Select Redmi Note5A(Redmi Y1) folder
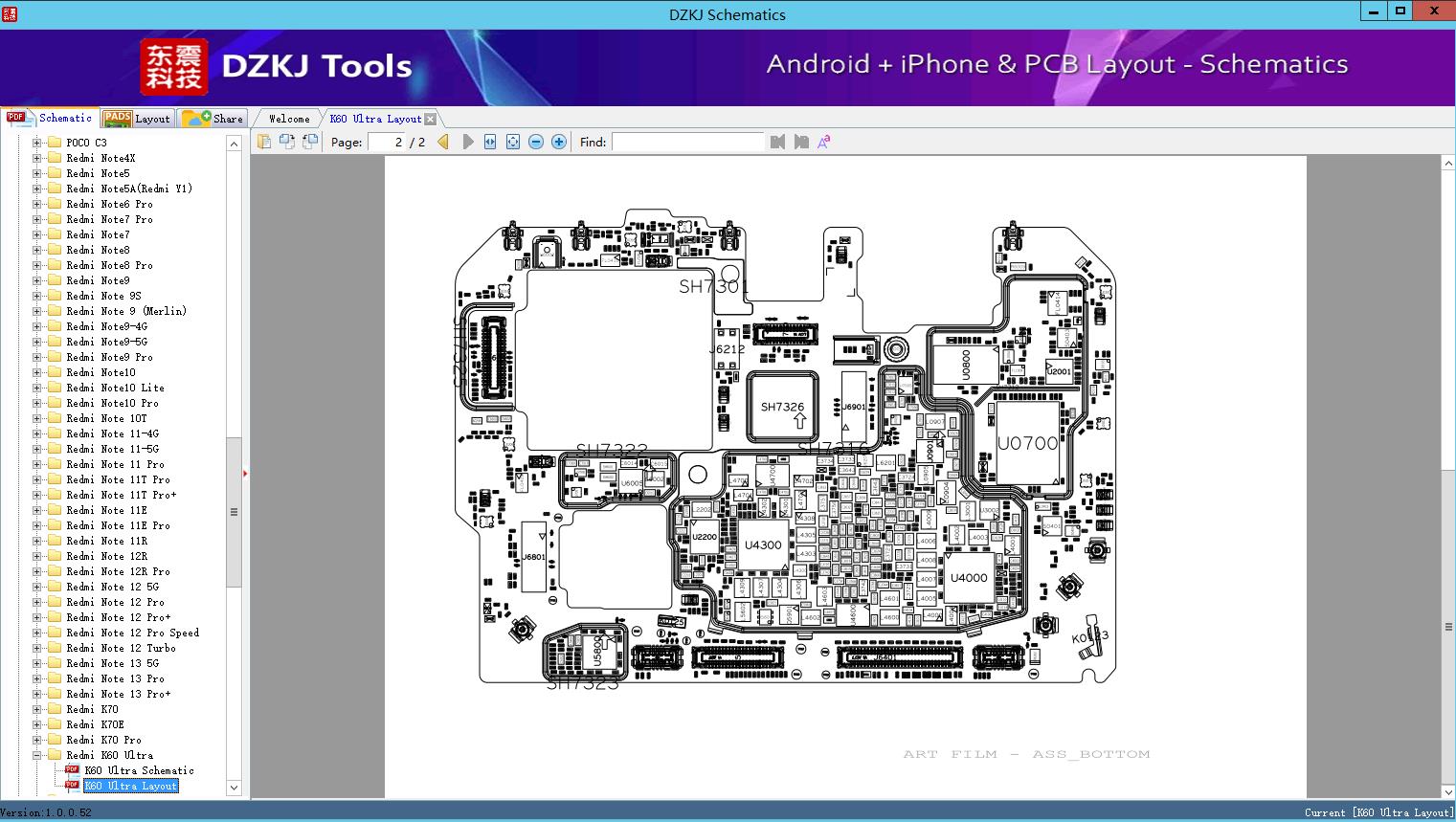 tap(129, 189)
